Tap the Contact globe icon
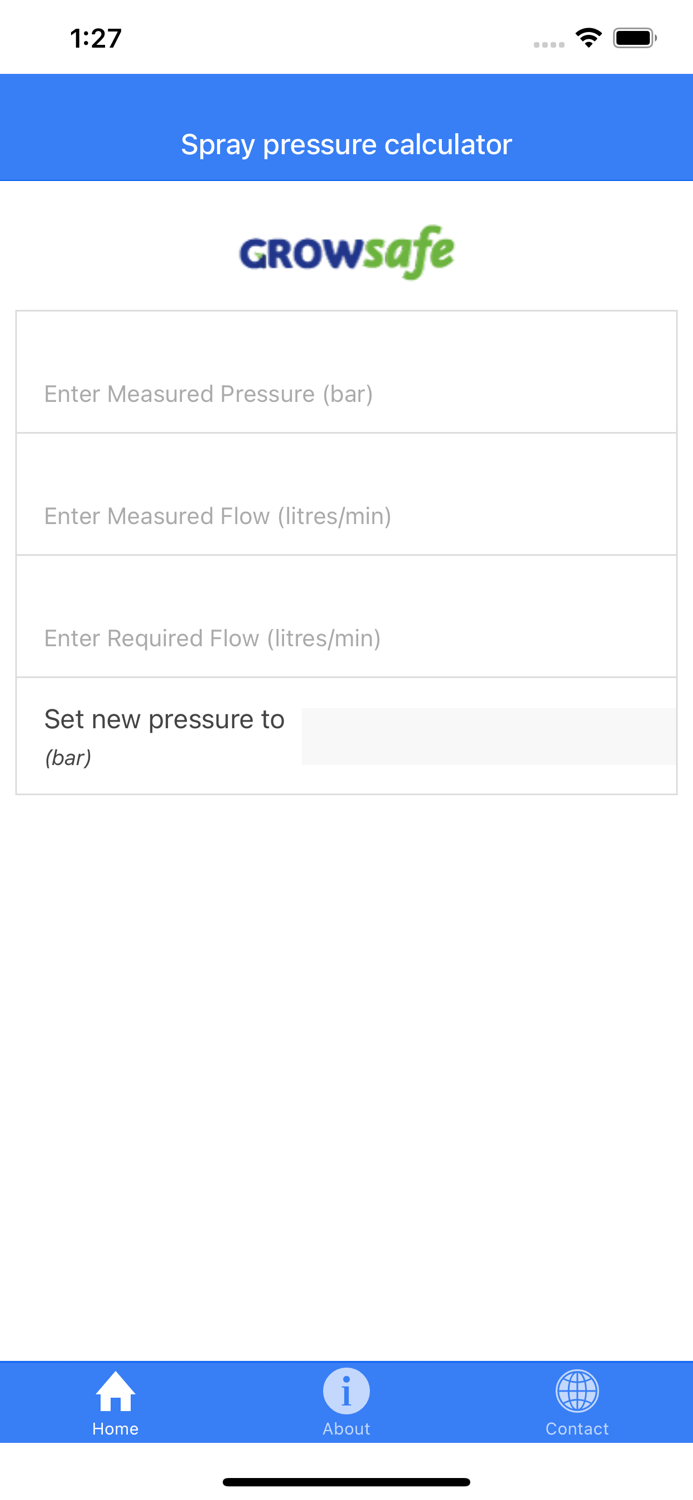 coord(577,1389)
